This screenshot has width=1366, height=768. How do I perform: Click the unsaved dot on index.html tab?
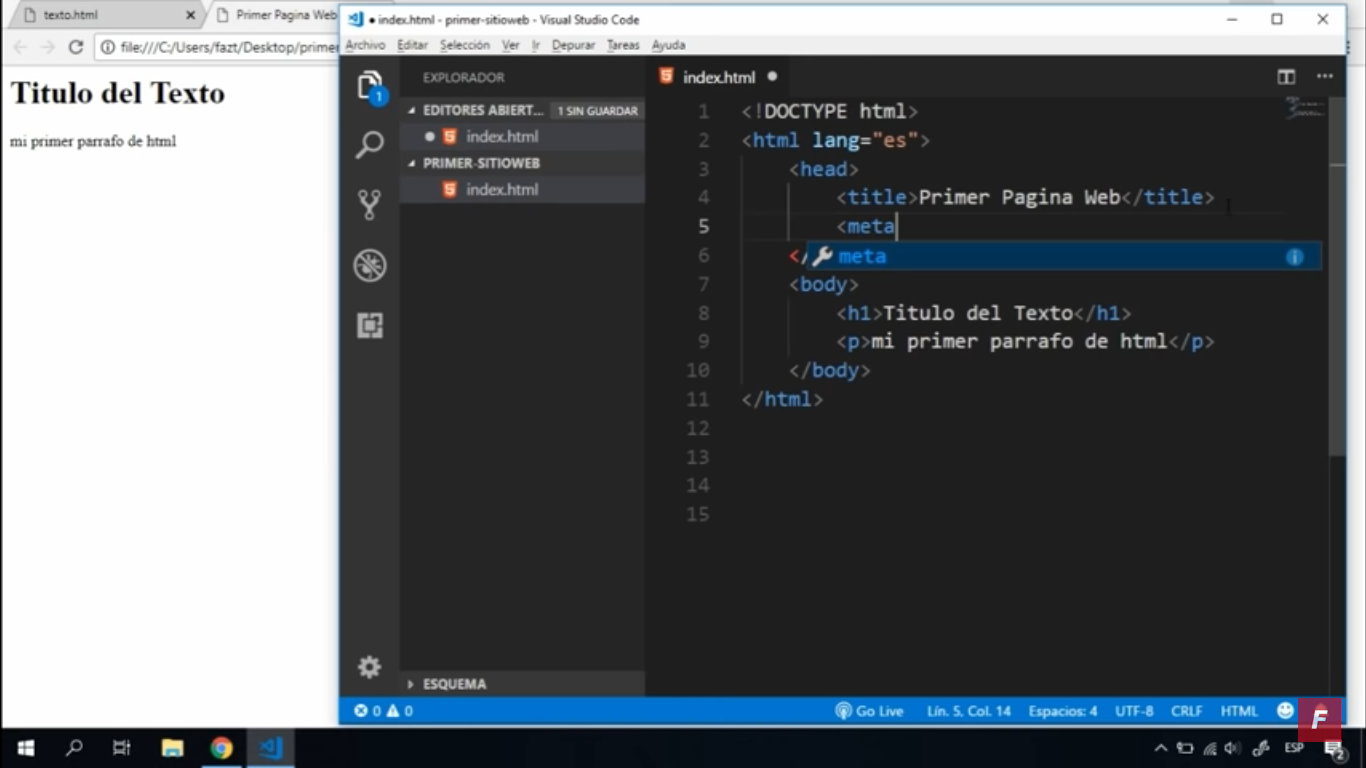point(772,76)
